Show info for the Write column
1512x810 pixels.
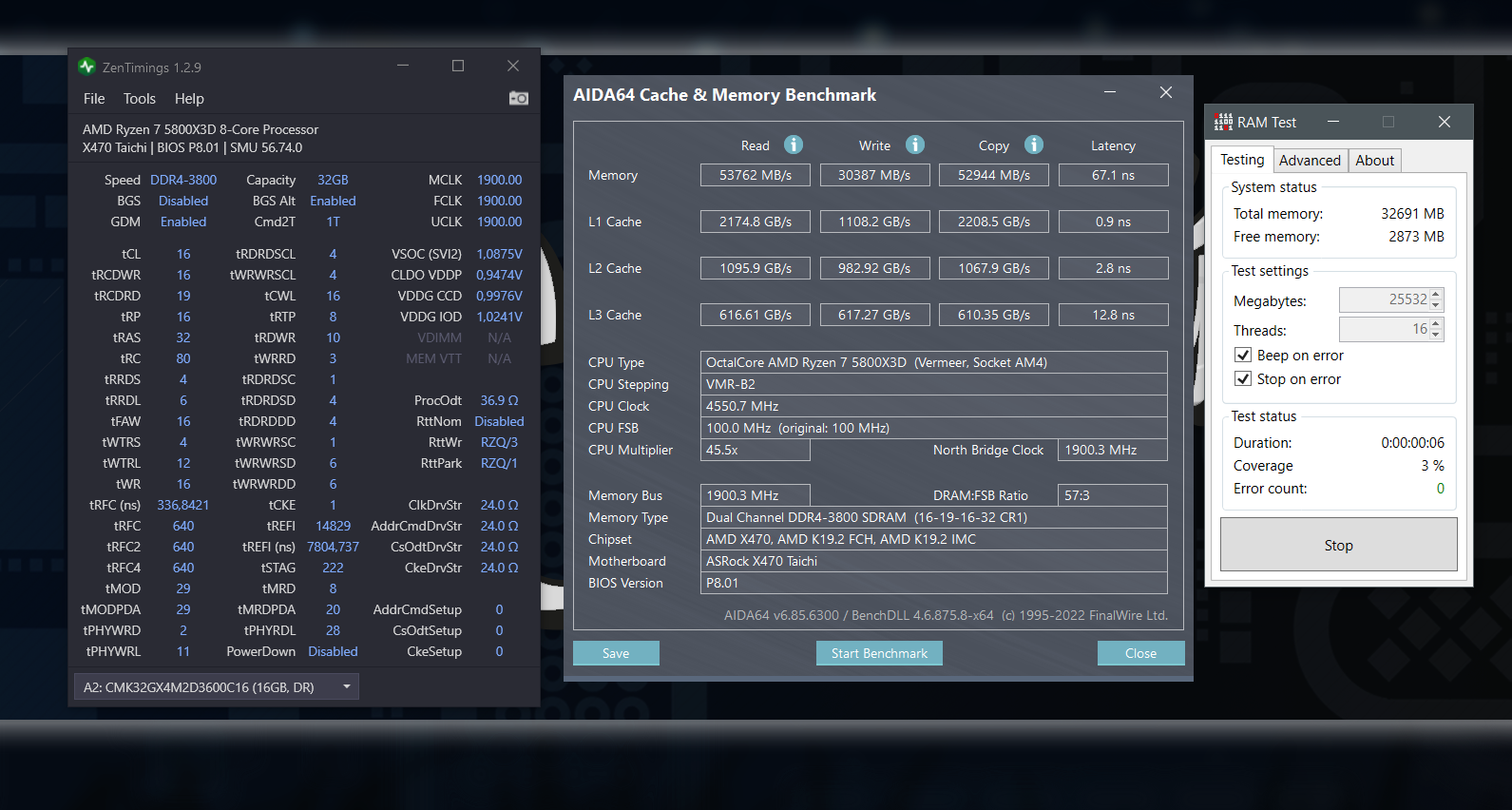click(x=915, y=145)
